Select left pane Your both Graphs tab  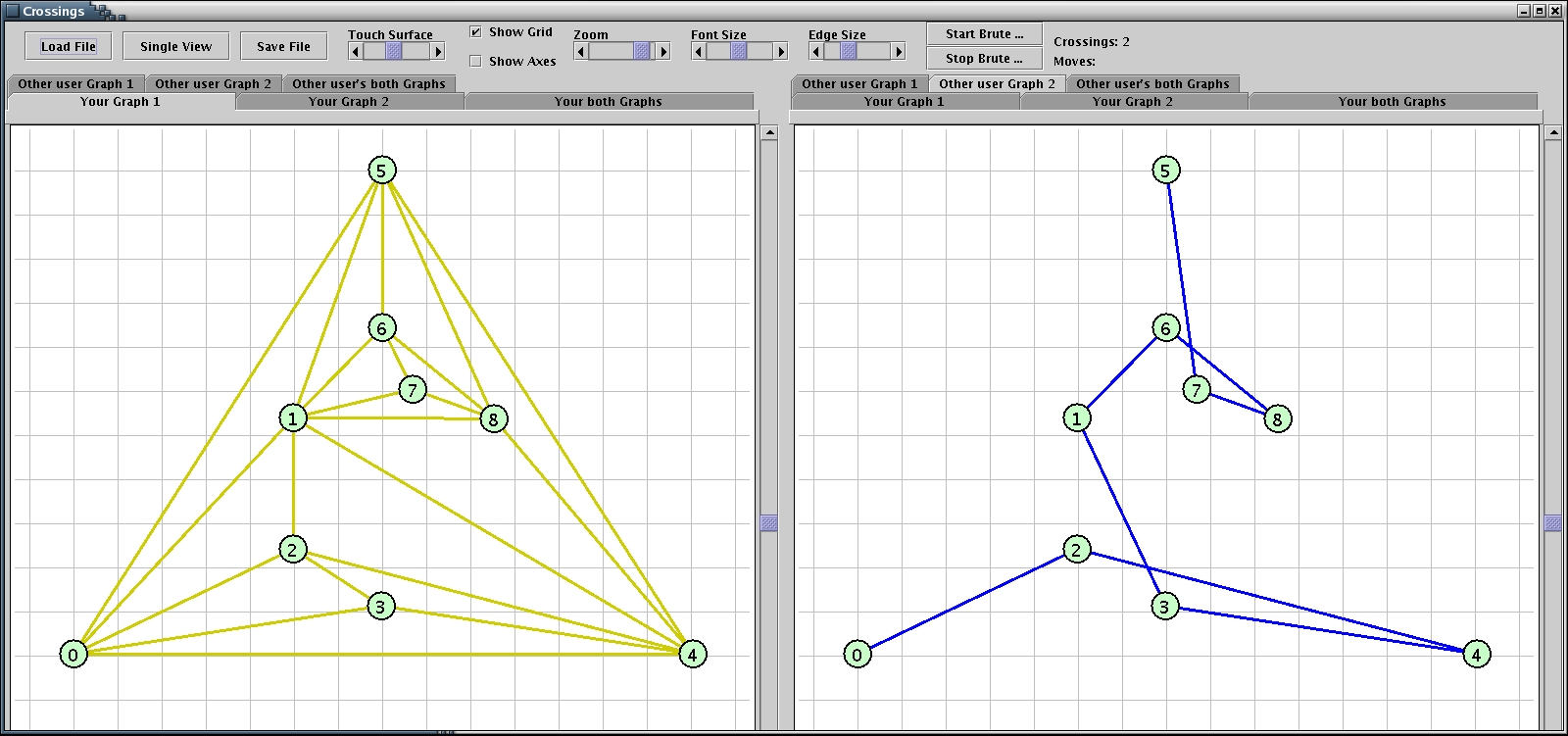609,102
